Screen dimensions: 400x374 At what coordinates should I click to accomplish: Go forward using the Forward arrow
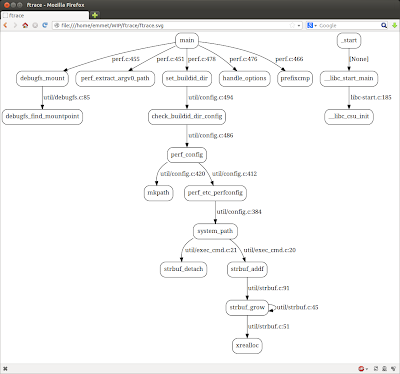[15, 25]
